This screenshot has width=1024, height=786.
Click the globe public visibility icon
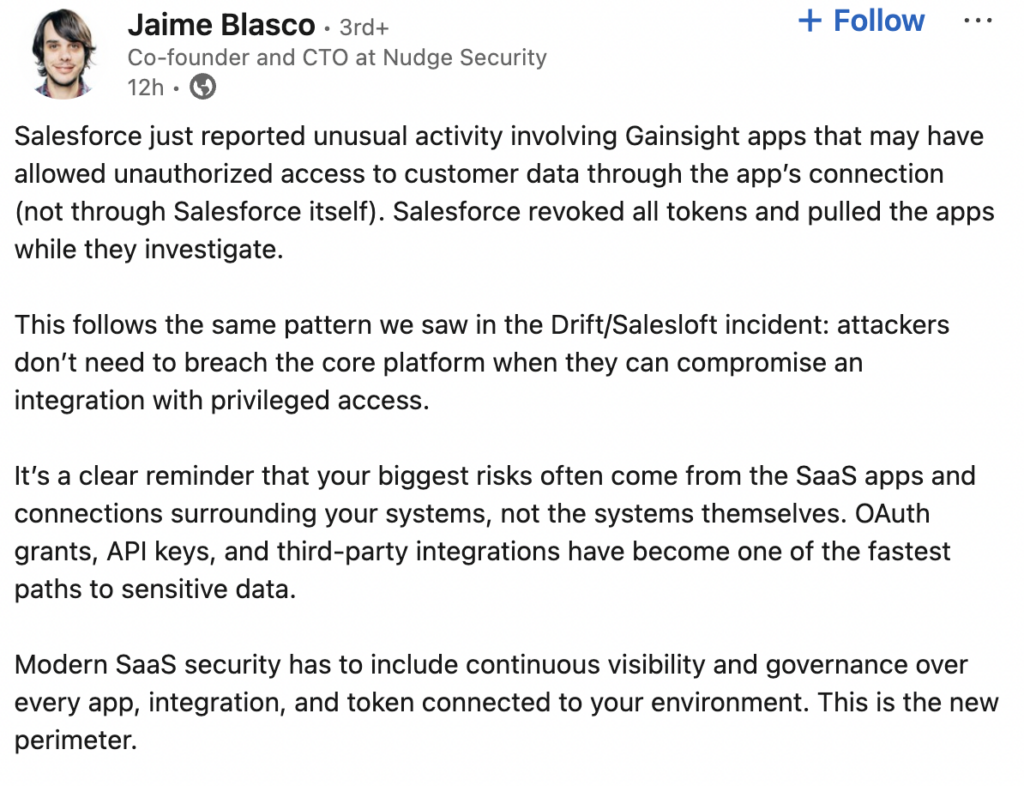[203, 88]
